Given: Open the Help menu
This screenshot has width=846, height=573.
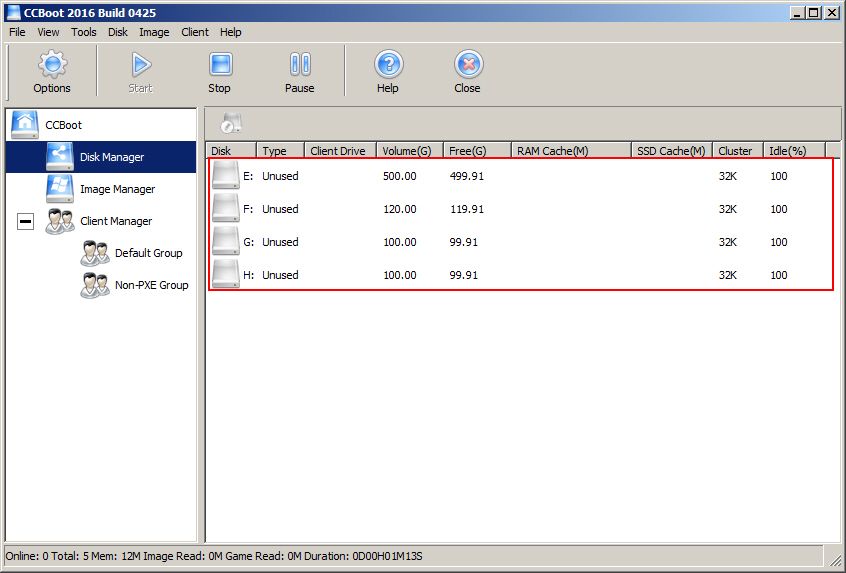Looking at the screenshot, I should tap(230, 32).
